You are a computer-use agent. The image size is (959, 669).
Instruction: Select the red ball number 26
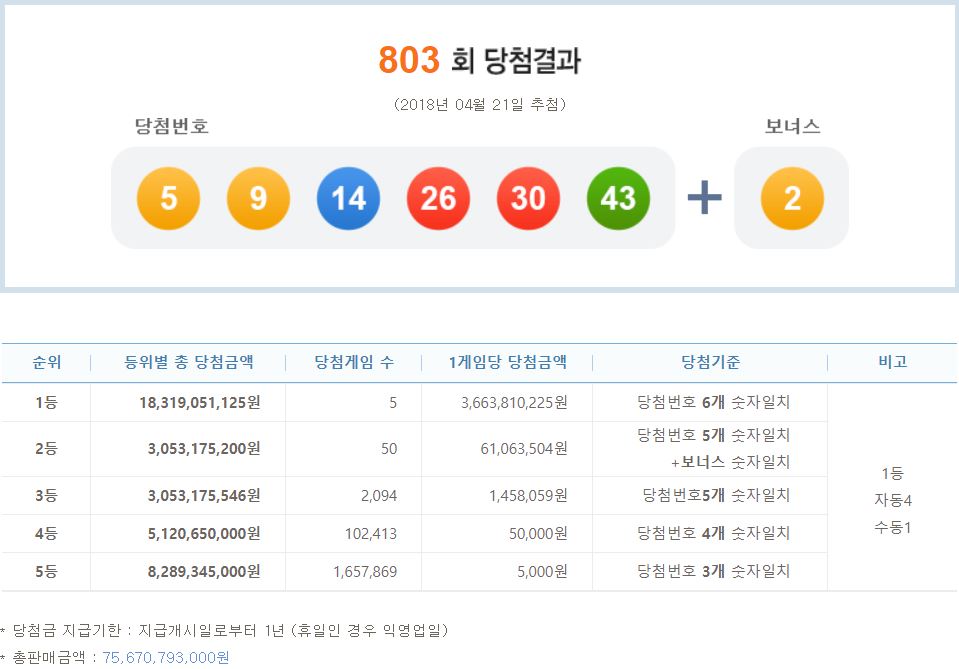[x=438, y=198]
